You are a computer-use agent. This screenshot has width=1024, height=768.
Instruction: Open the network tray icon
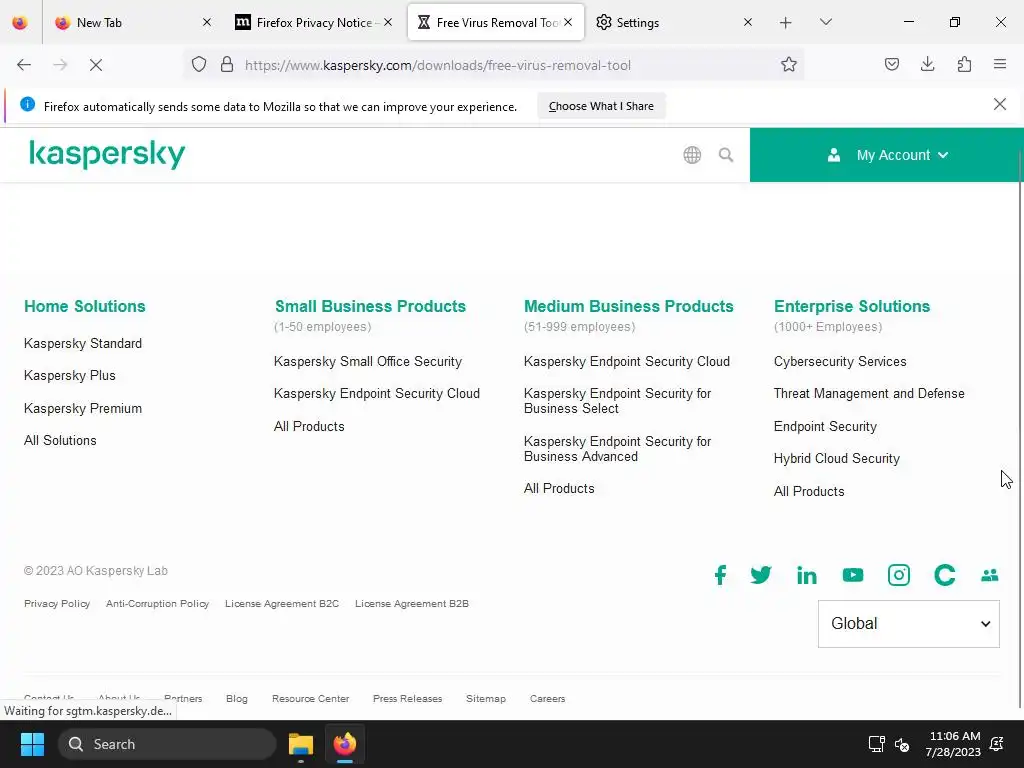pyautogui.click(x=876, y=744)
